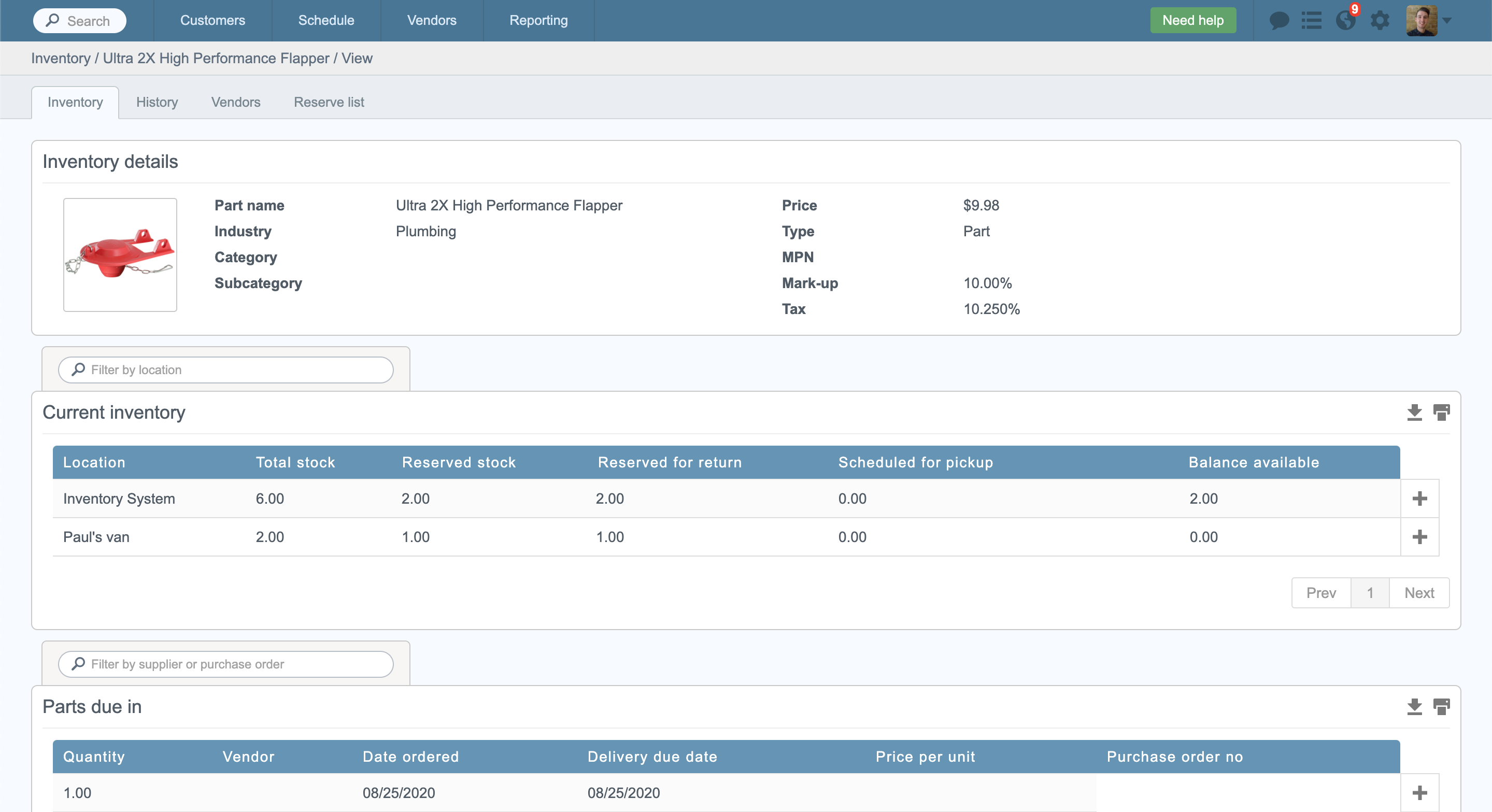Open the user profile dropdown arrow
The image size is (1492, 812).
click(x=1447, y=21)
